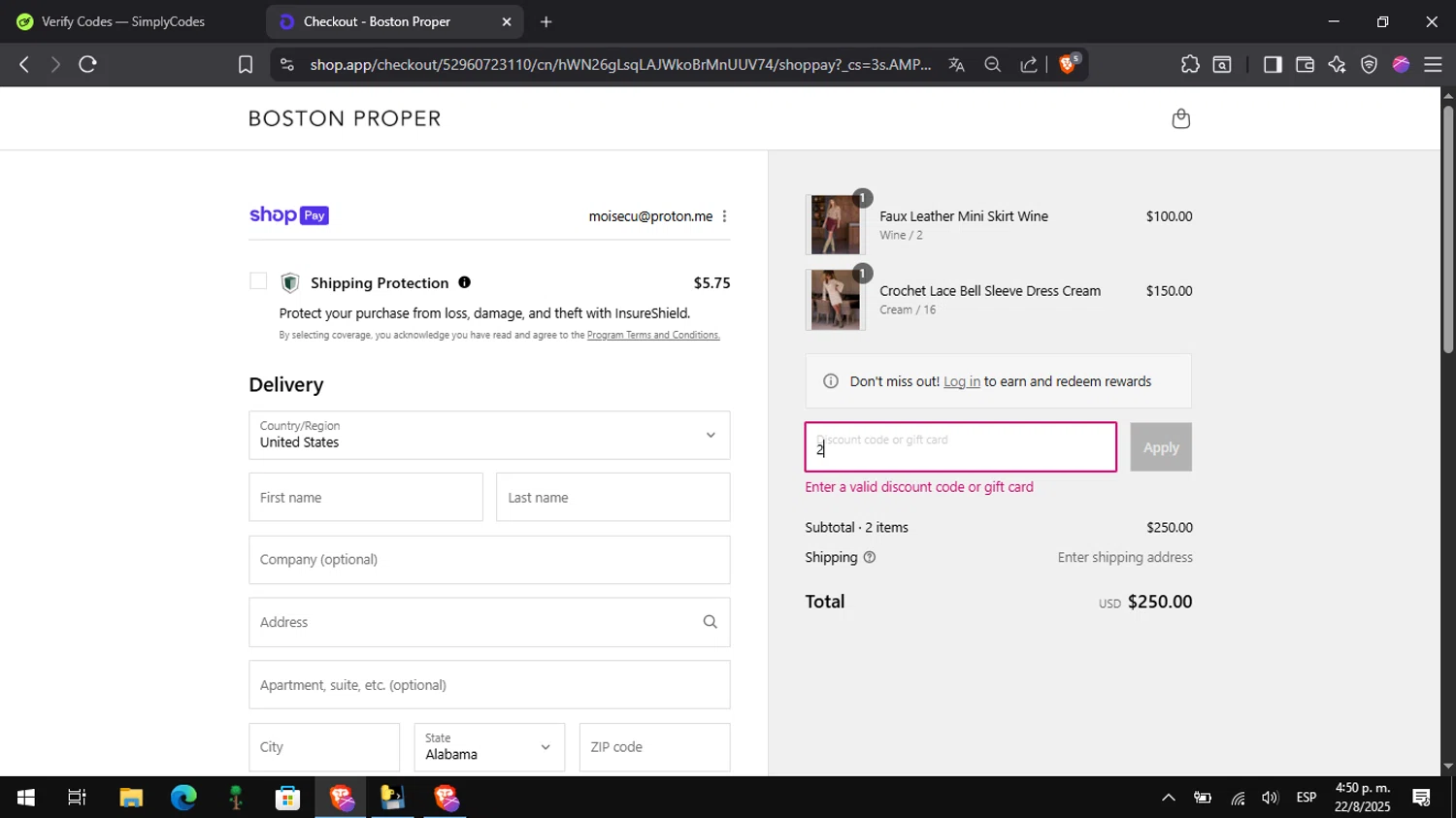Switch to Verify Codes SimplyCodes tab
Viewport: 1456px width, 818px height.
tap(123, 21)
